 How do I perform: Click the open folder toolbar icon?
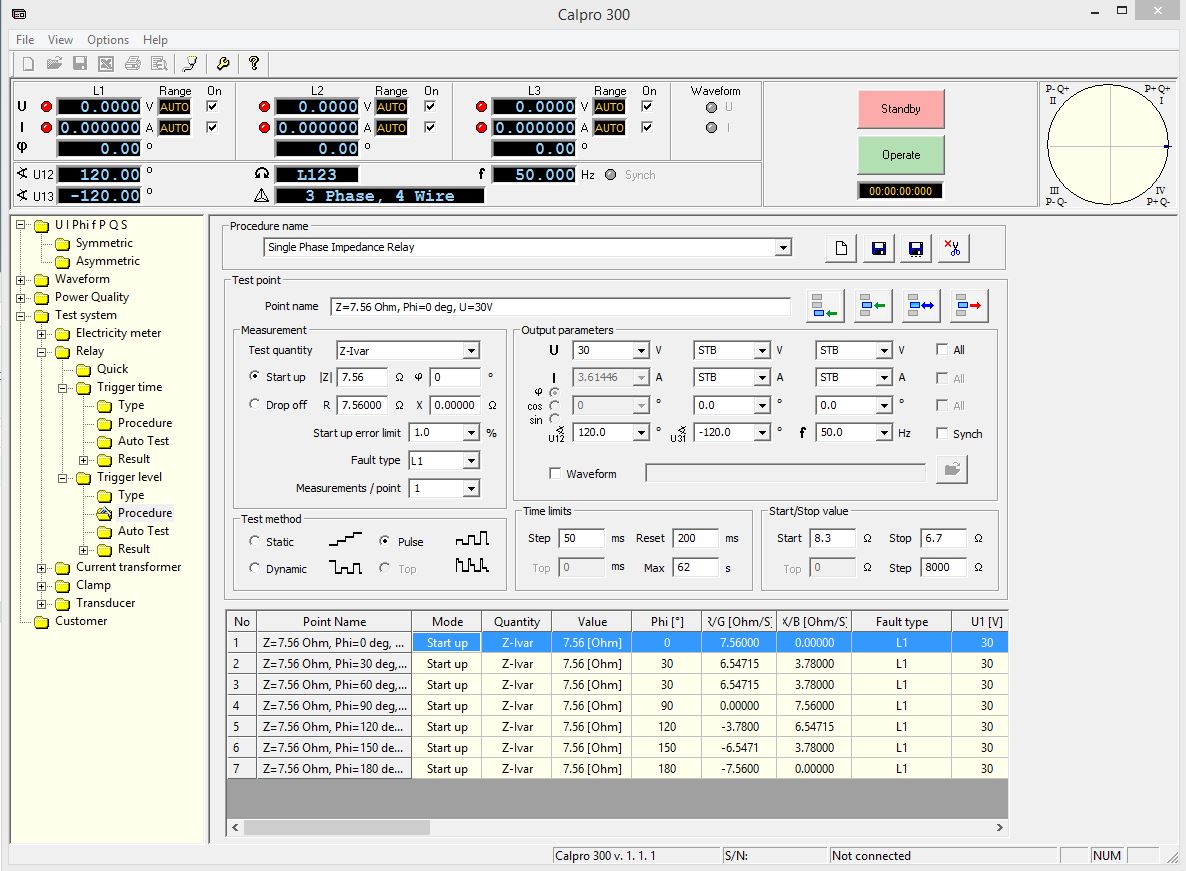pos(54,64)
